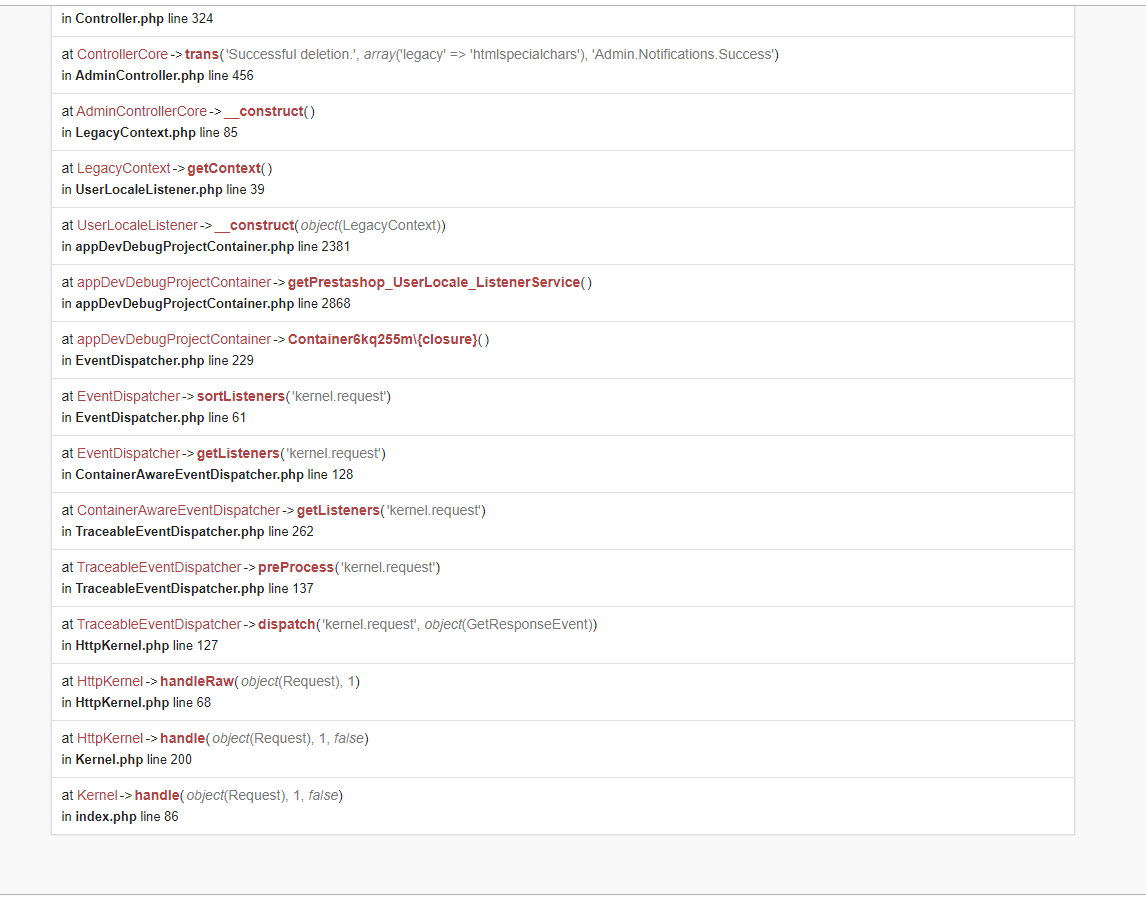Open the 'EventDispatcher.php line 61' reference
Viewport: 1146px width, 897px height.
161,417
